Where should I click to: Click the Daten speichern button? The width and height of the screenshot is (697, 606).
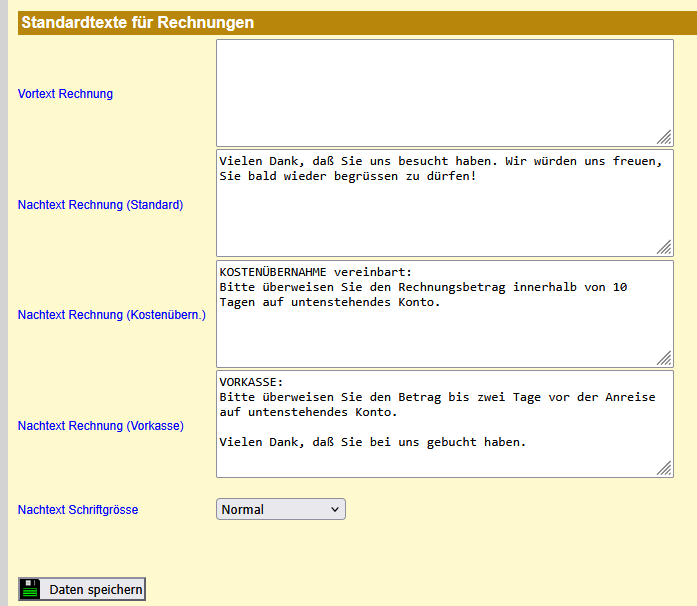(82, 589)
